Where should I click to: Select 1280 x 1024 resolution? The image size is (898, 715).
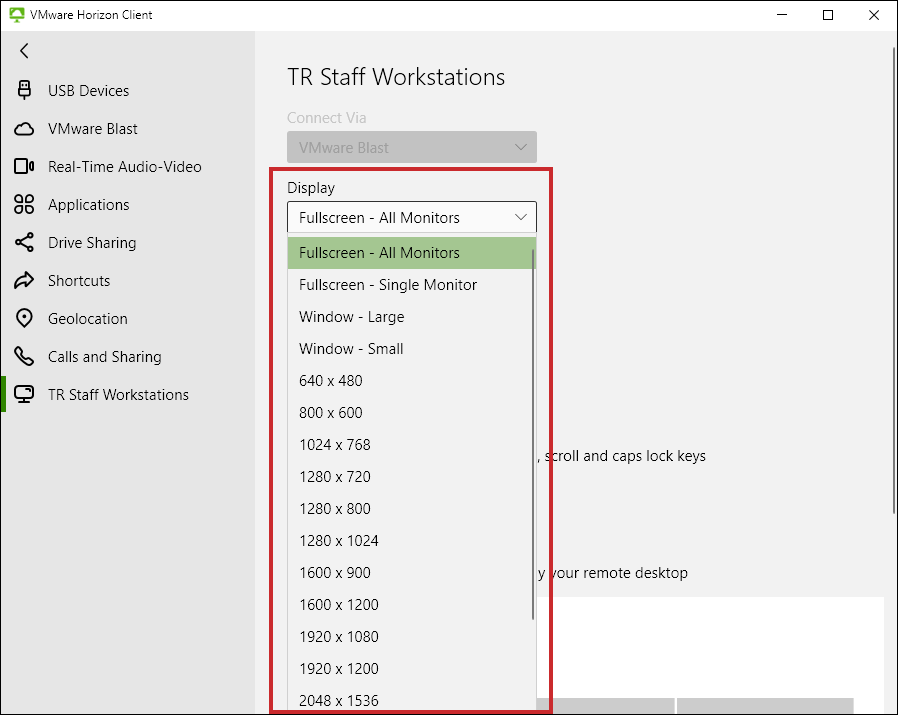coord(410,541)
